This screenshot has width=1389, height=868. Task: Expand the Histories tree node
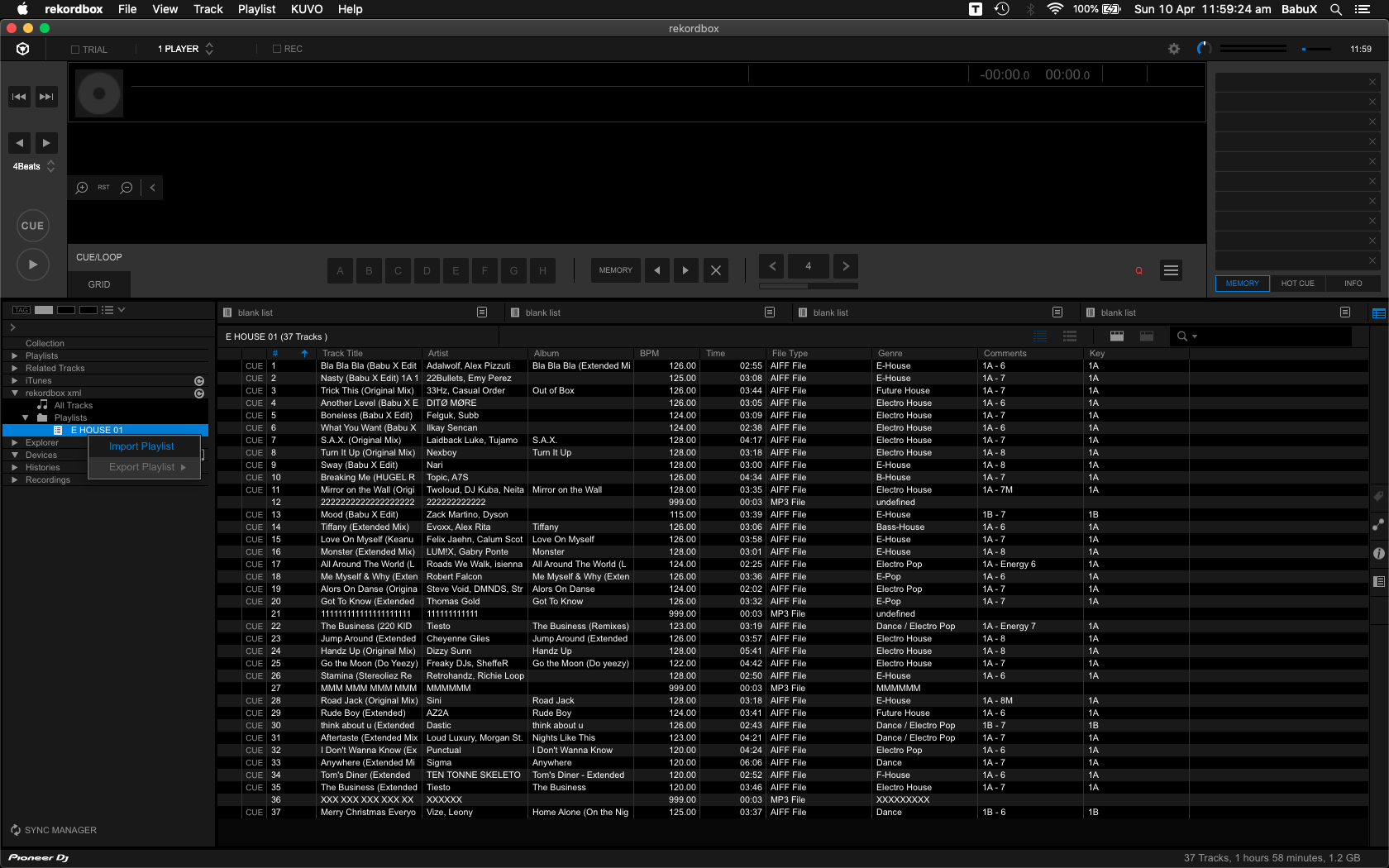click(14, 467)
